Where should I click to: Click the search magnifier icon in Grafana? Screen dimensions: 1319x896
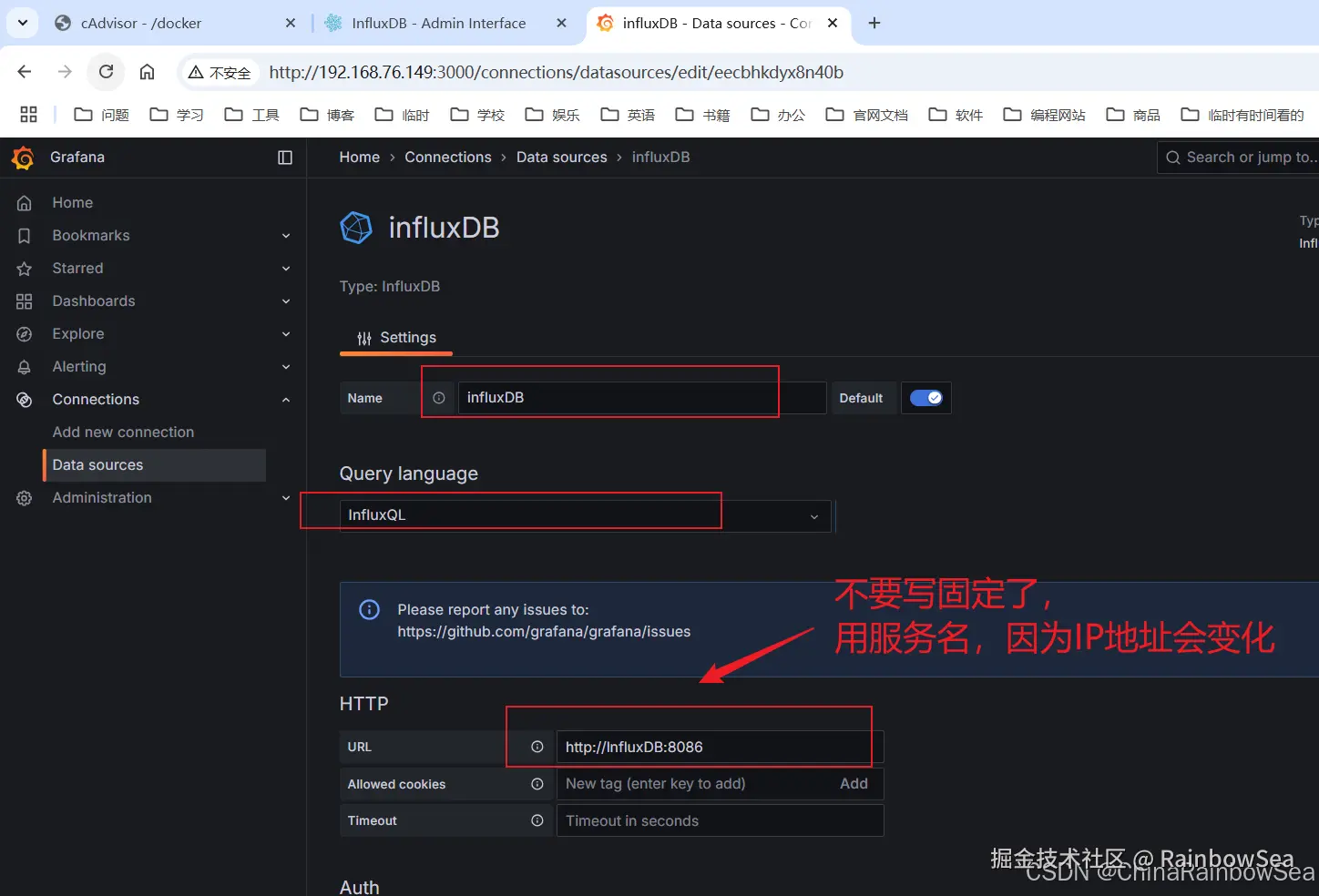pos(1173,158)
